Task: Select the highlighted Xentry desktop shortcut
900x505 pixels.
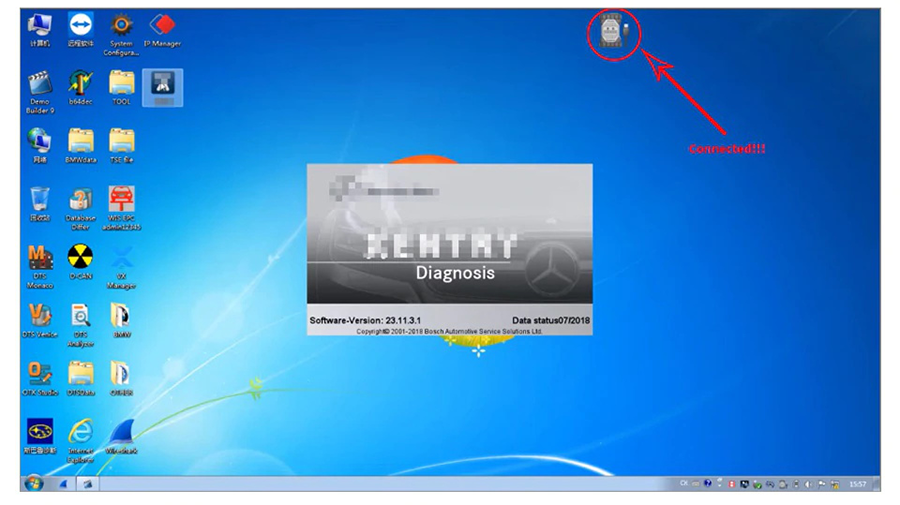Action: coord(163,87)
